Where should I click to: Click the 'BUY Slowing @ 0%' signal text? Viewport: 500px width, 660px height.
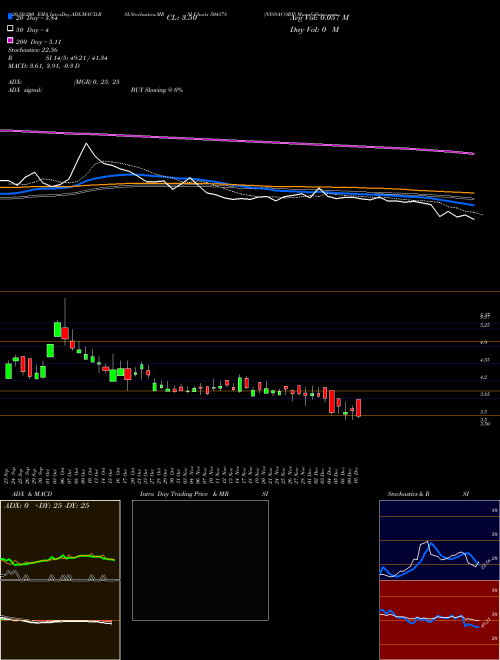pyautogui.click(x=157, y=90)
